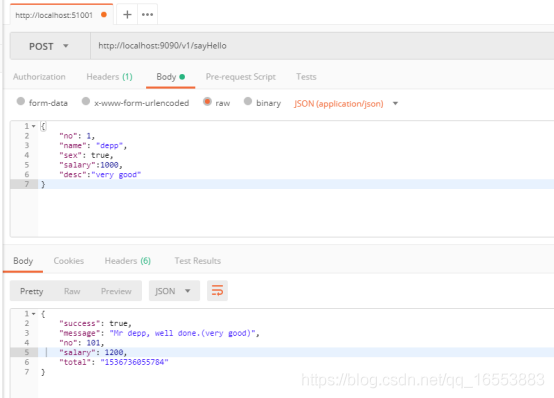554x398 pixels.
Task: Click the "no": 101 response line
Action: (x=82, y=343)
